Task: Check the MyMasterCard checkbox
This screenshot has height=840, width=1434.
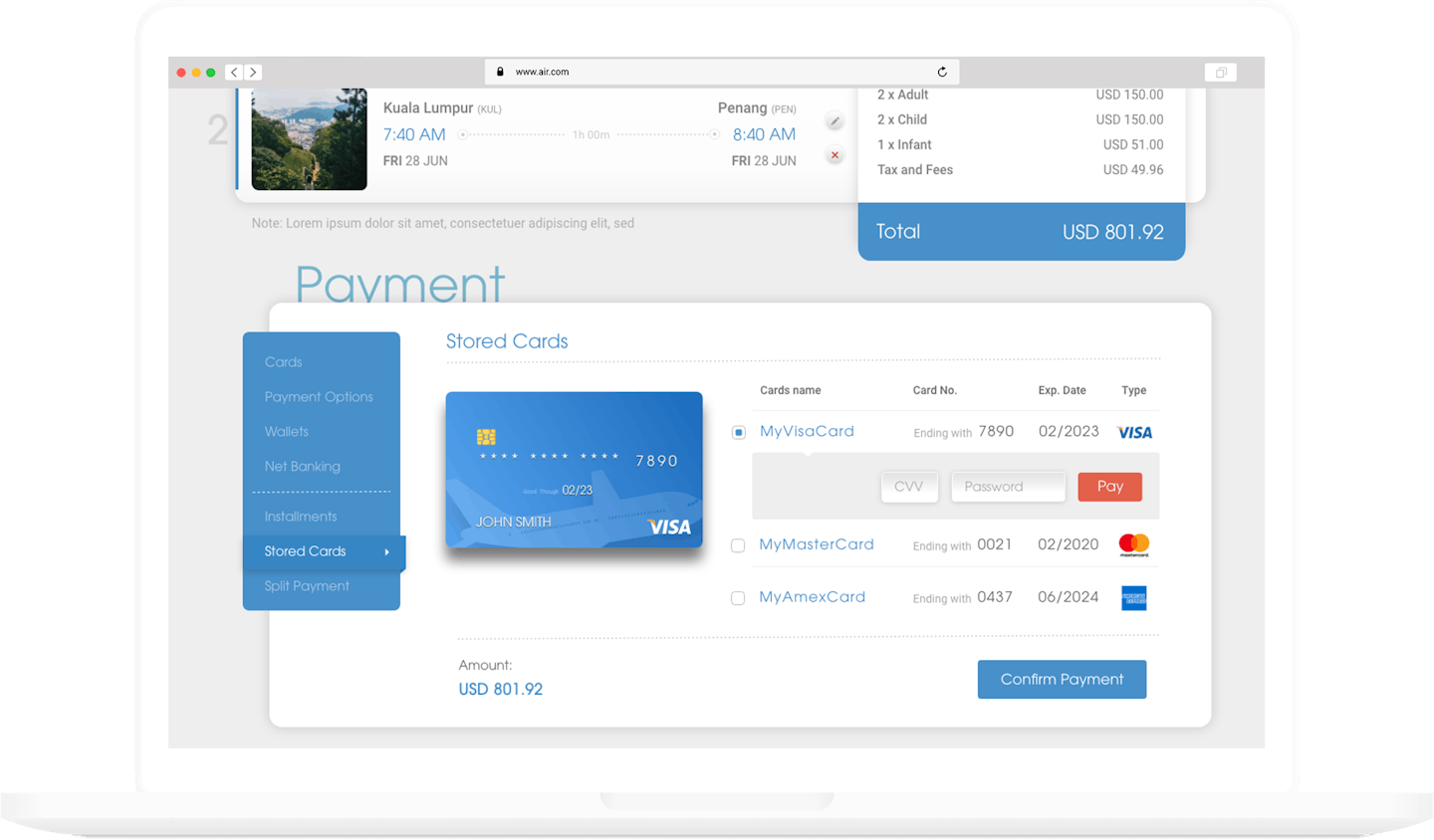Action: coord(738,545)
